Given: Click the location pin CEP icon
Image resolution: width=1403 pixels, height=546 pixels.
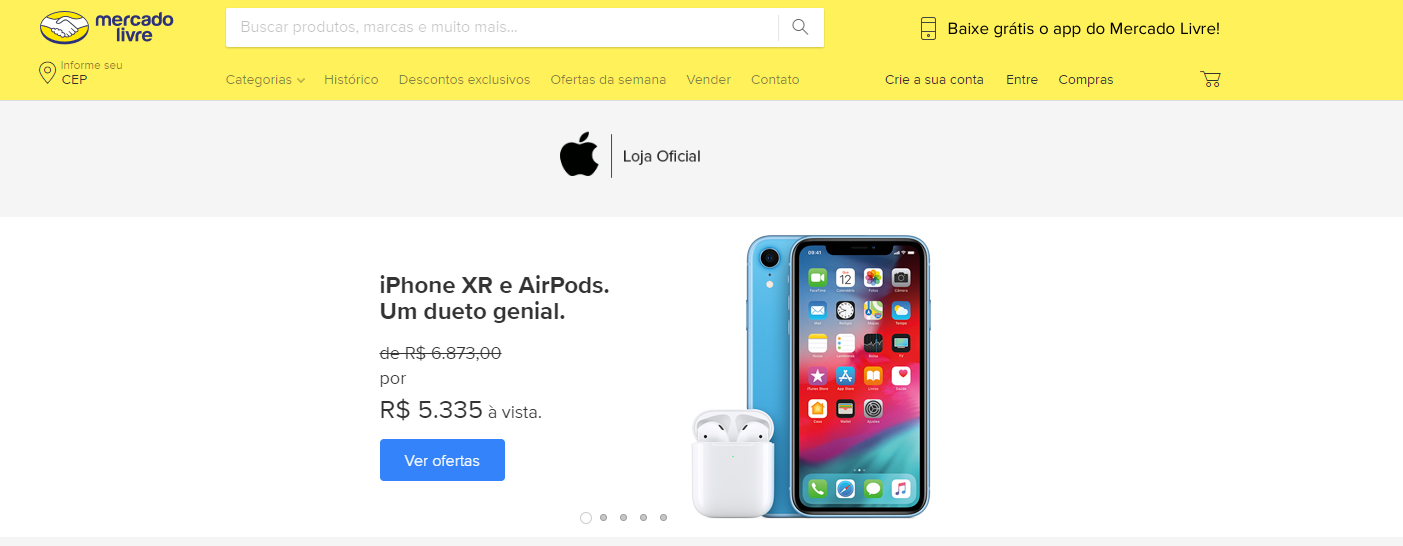Looking at the screenshot, I should (47, 73).
